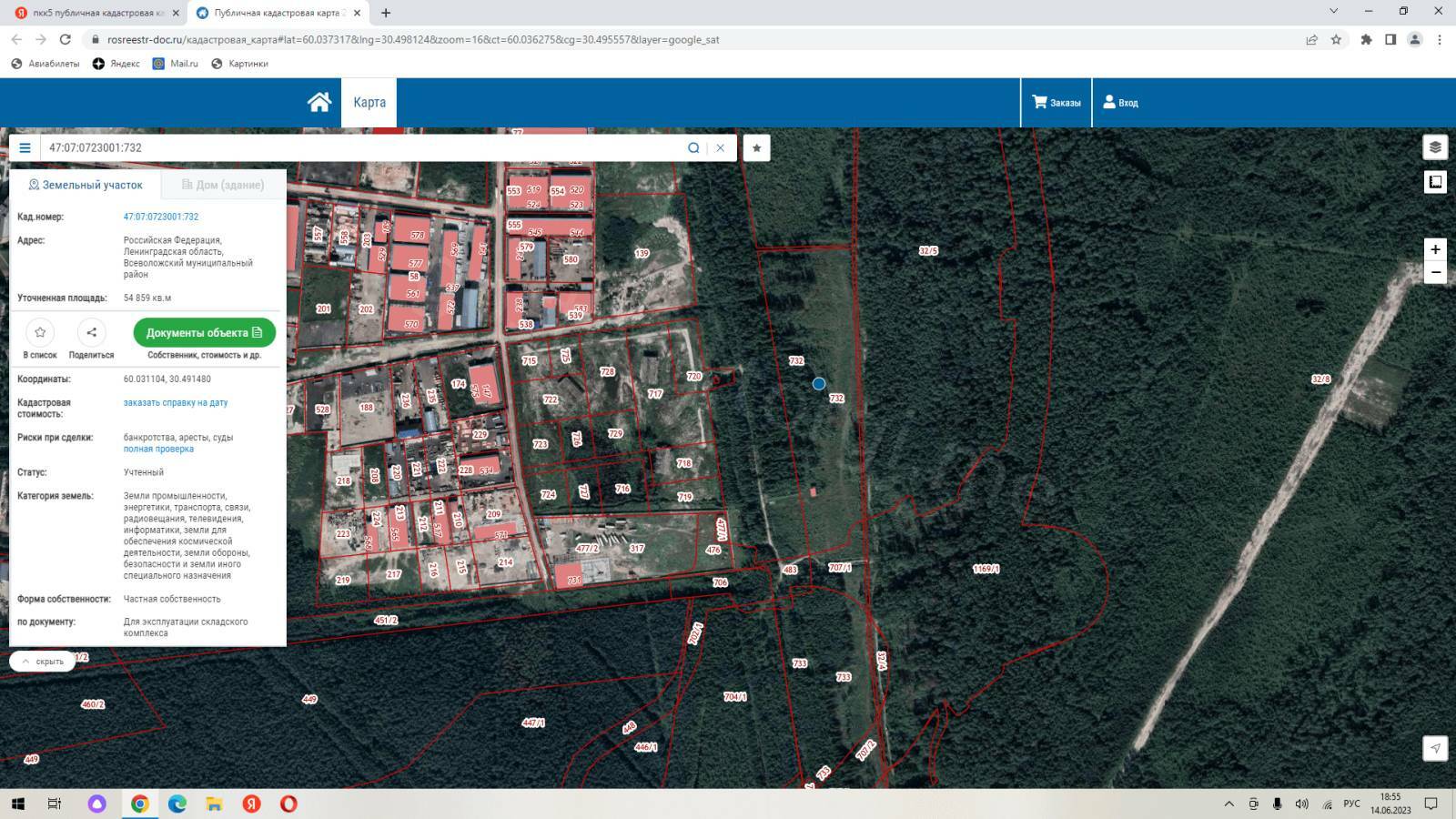Click the cadastral number search field
Screen dimensions: 1456x819
pyautogui.click(x=364, y=147)
